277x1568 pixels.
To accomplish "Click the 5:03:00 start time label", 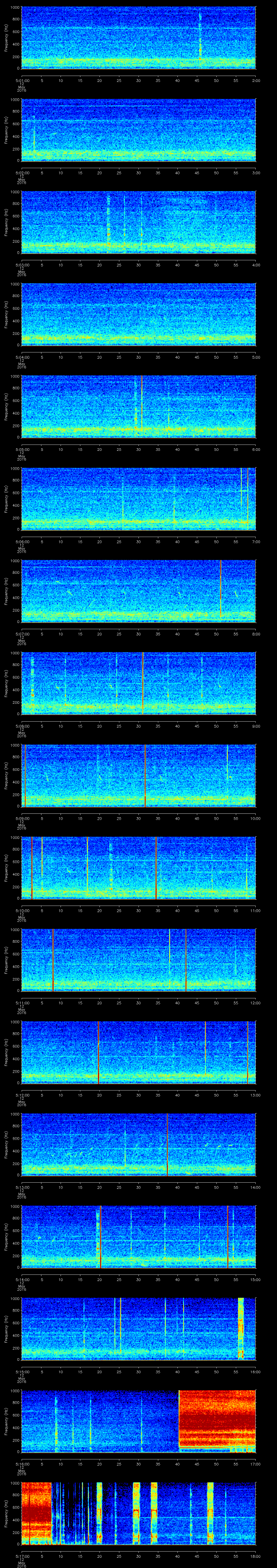I will pos(22,265).
